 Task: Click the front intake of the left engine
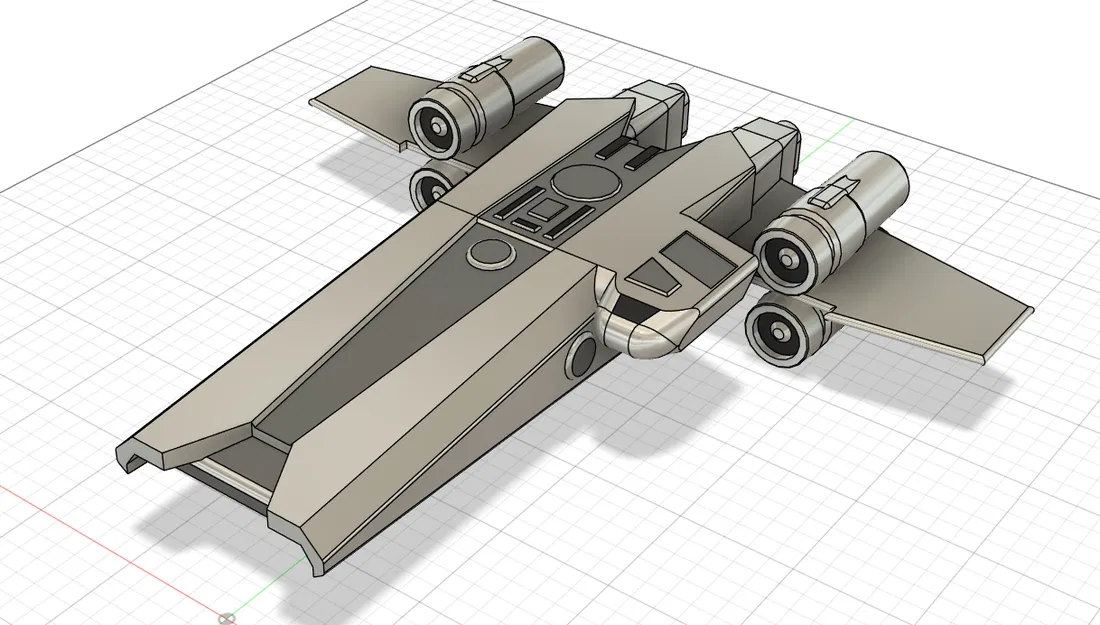[438, 128]
